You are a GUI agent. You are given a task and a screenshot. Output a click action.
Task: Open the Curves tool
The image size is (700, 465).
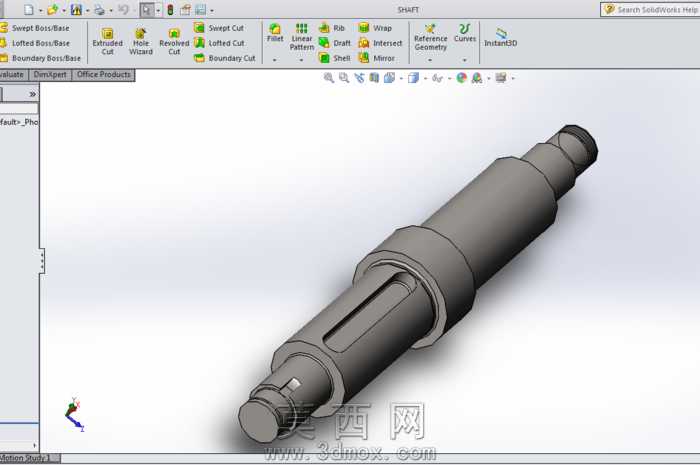pyautogui.click(x=465, y=33)
